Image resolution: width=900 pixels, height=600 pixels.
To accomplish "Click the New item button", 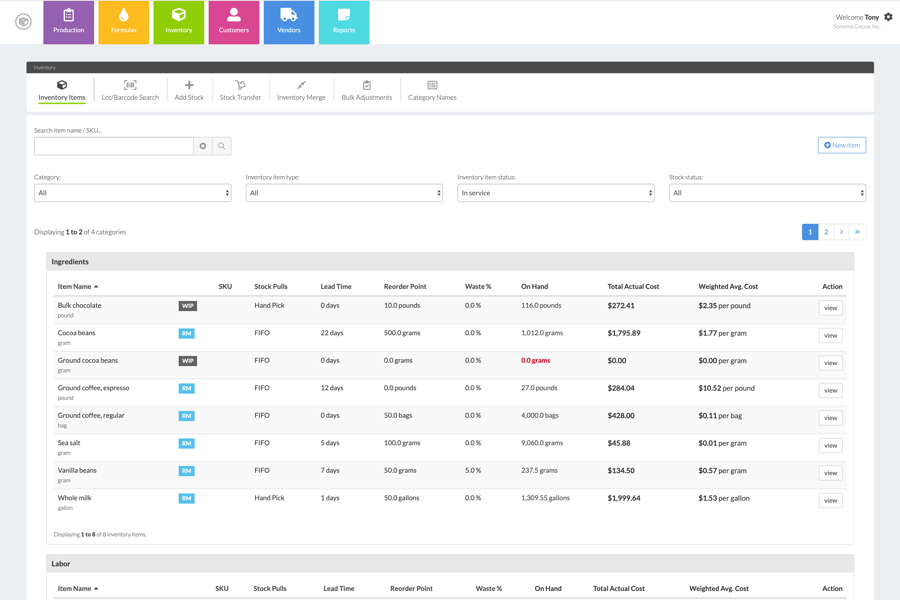I will pyautogui.click(x=841, y=145).
